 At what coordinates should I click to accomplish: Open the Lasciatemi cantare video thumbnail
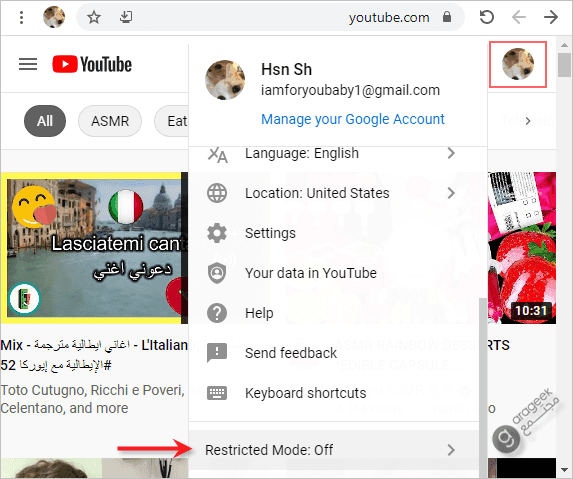click(94, 248)
